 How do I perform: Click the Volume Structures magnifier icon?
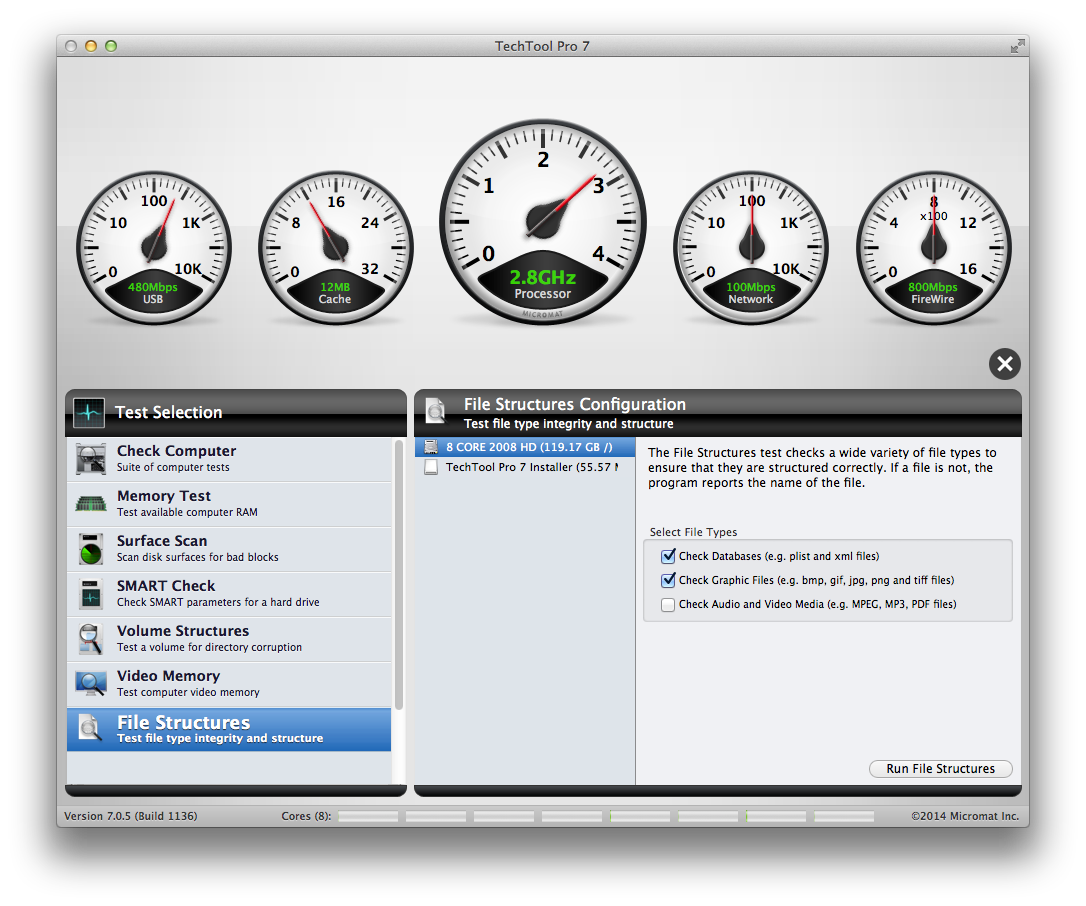click(x=91, y=639)
